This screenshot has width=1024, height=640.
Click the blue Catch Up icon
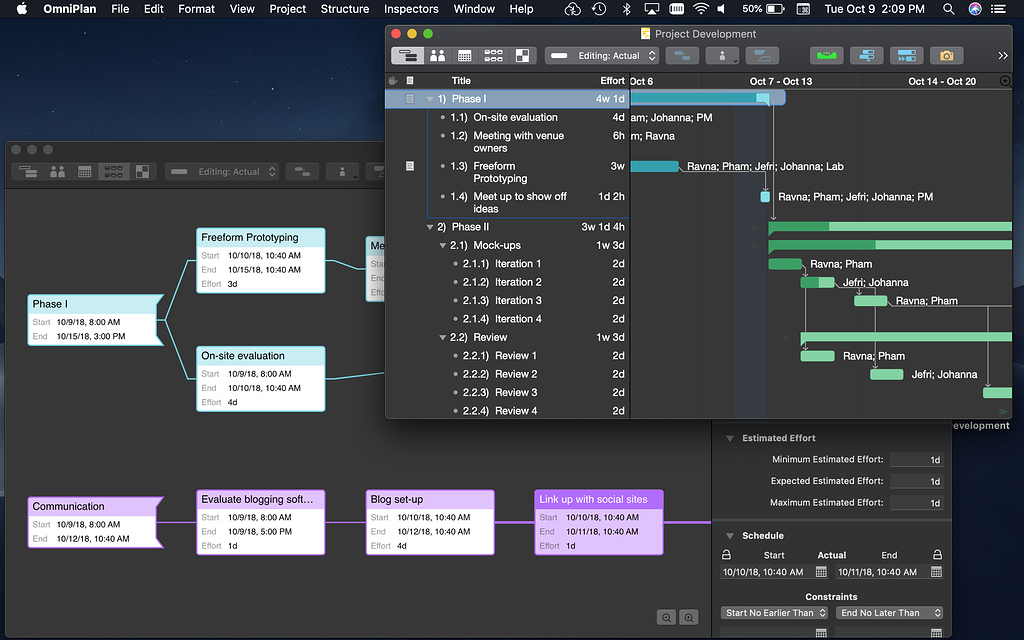[906, 56]
